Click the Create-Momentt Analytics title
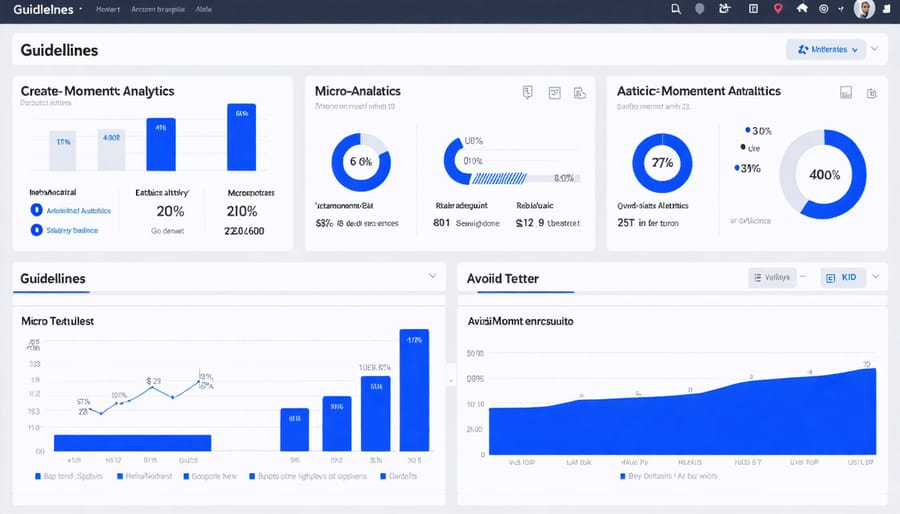The height and width of the screenshot is (514, 900). (98, 91)
